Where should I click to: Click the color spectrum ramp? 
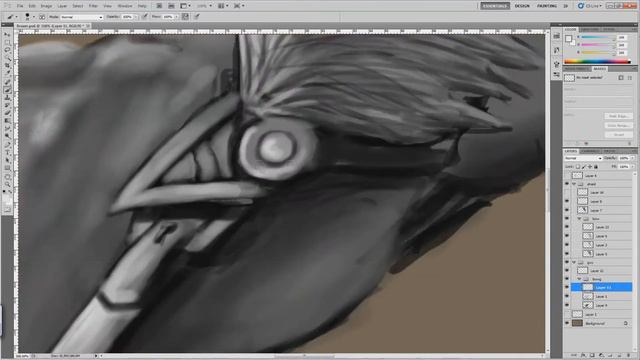(x=598, y=62)
